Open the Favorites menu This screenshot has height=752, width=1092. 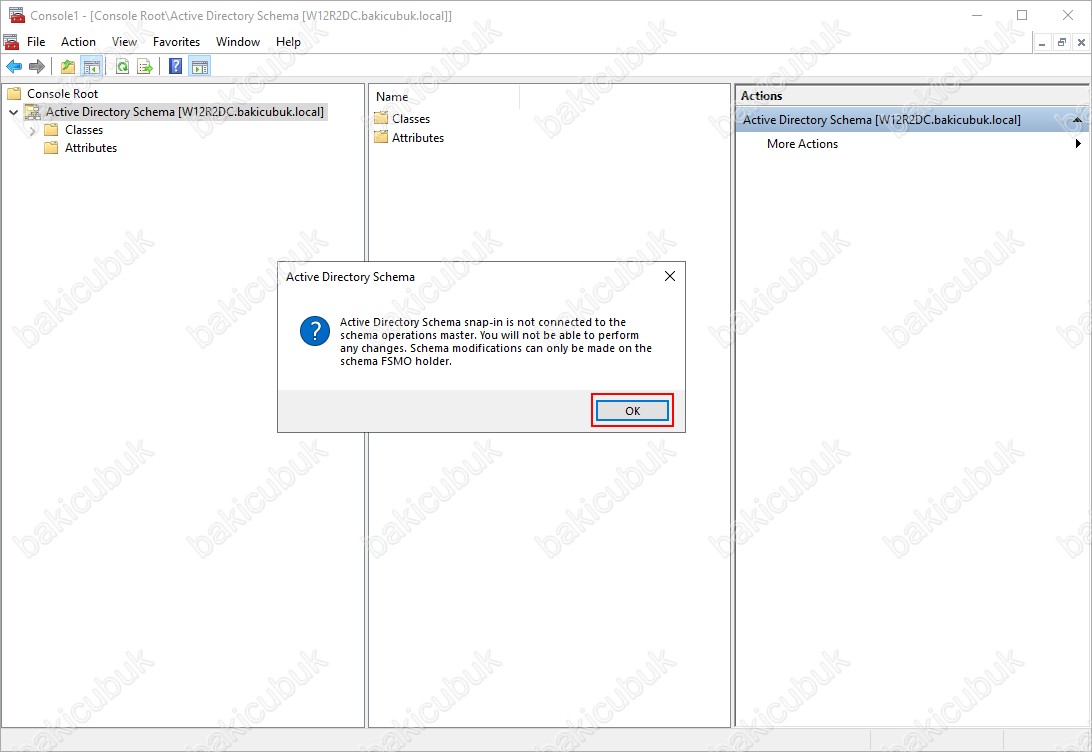(176, 42)
